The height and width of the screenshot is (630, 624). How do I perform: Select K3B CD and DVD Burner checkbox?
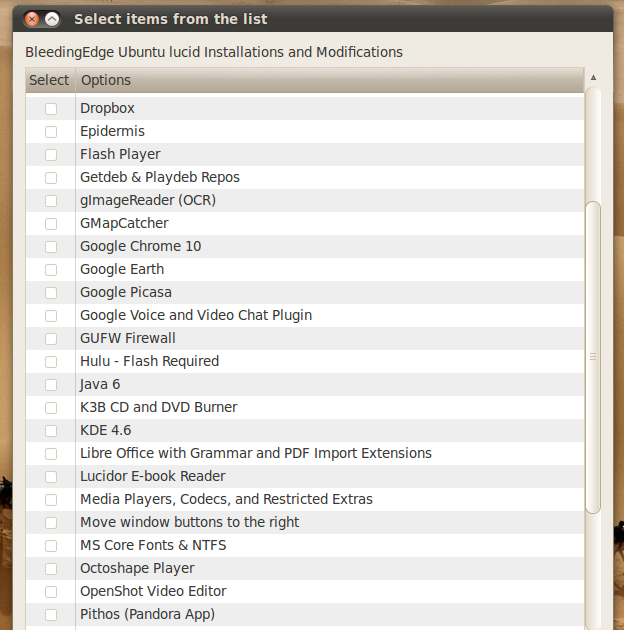(51, 408)
